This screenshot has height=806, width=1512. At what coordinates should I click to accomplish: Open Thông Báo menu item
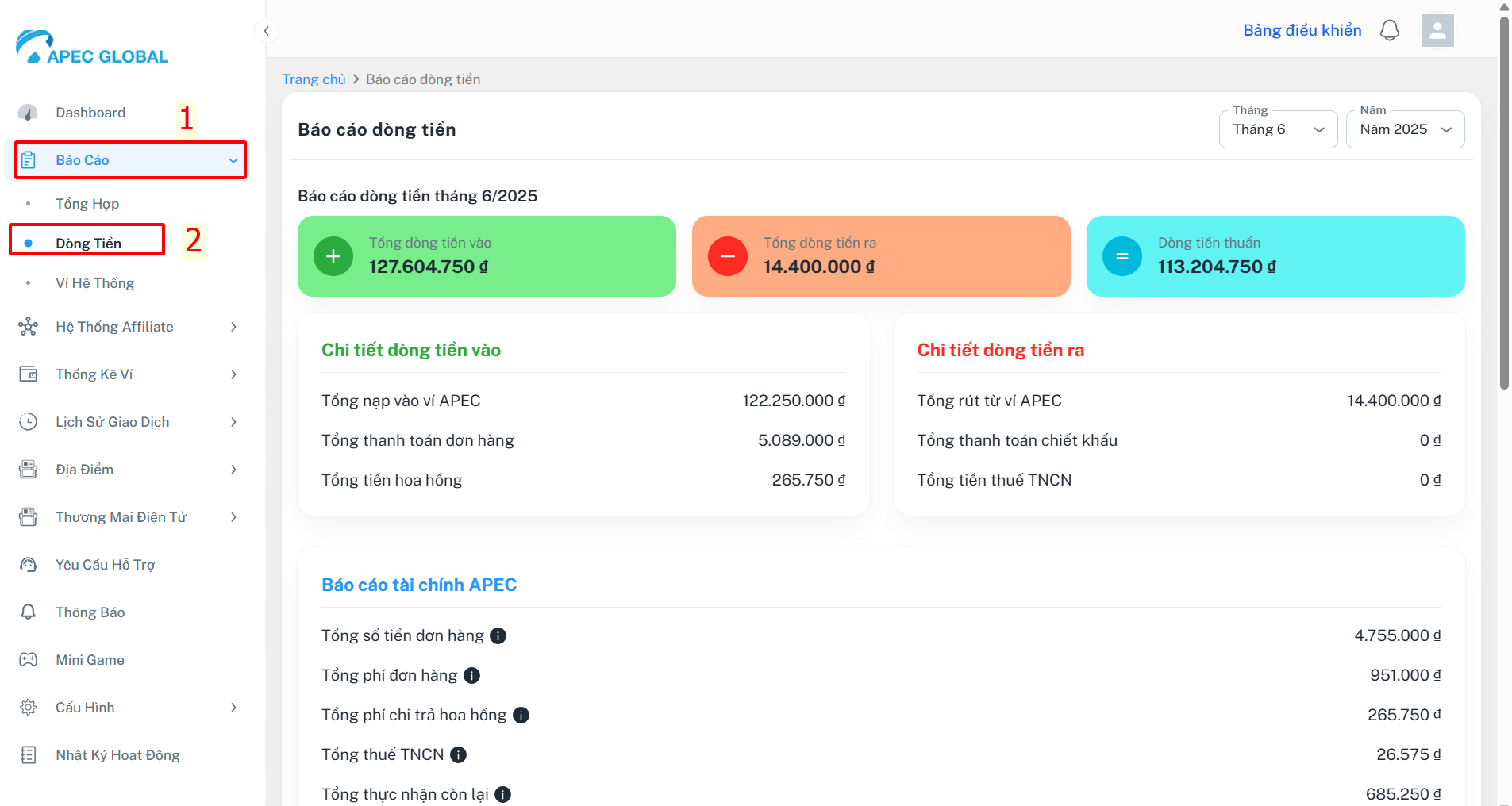90,612
